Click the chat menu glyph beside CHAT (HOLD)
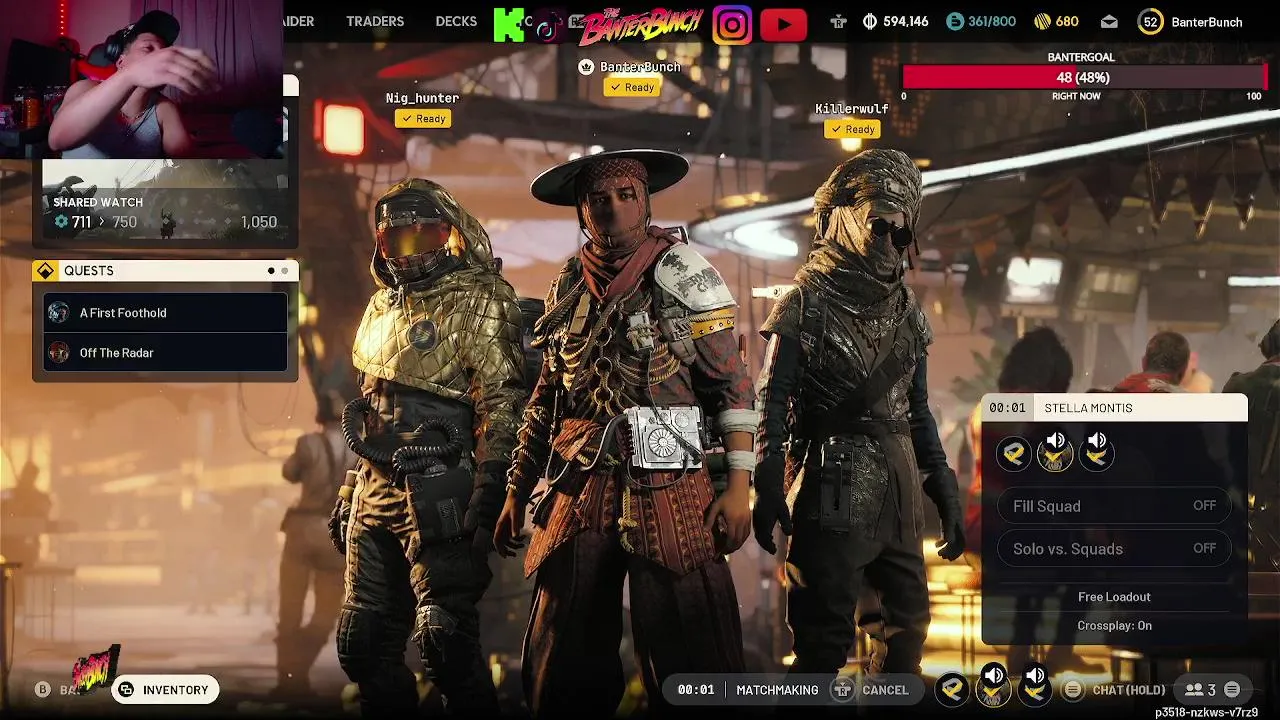The image size is (1280, 720). 1073,689
